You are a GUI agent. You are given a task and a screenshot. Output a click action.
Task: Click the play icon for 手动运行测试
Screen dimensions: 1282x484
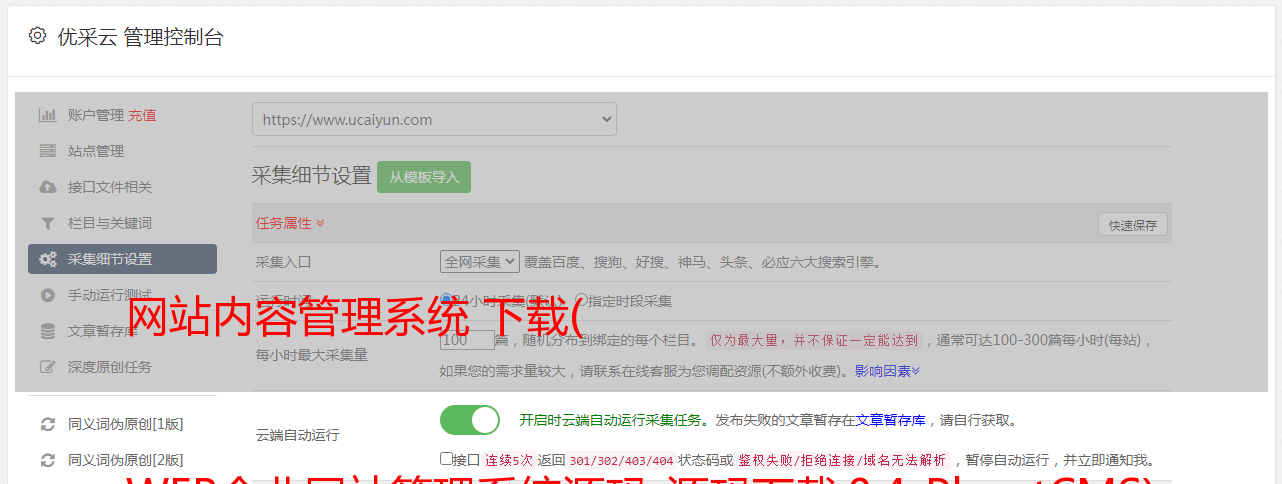47,295
